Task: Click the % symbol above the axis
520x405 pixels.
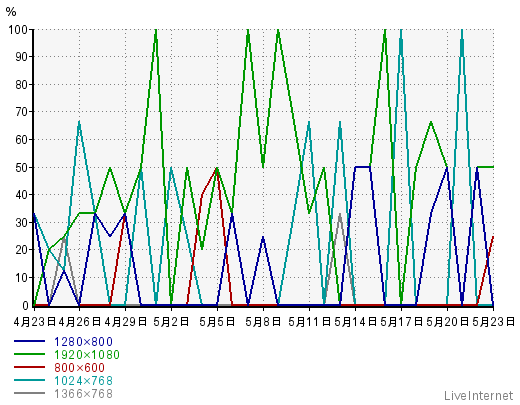Action: (11, 12)
